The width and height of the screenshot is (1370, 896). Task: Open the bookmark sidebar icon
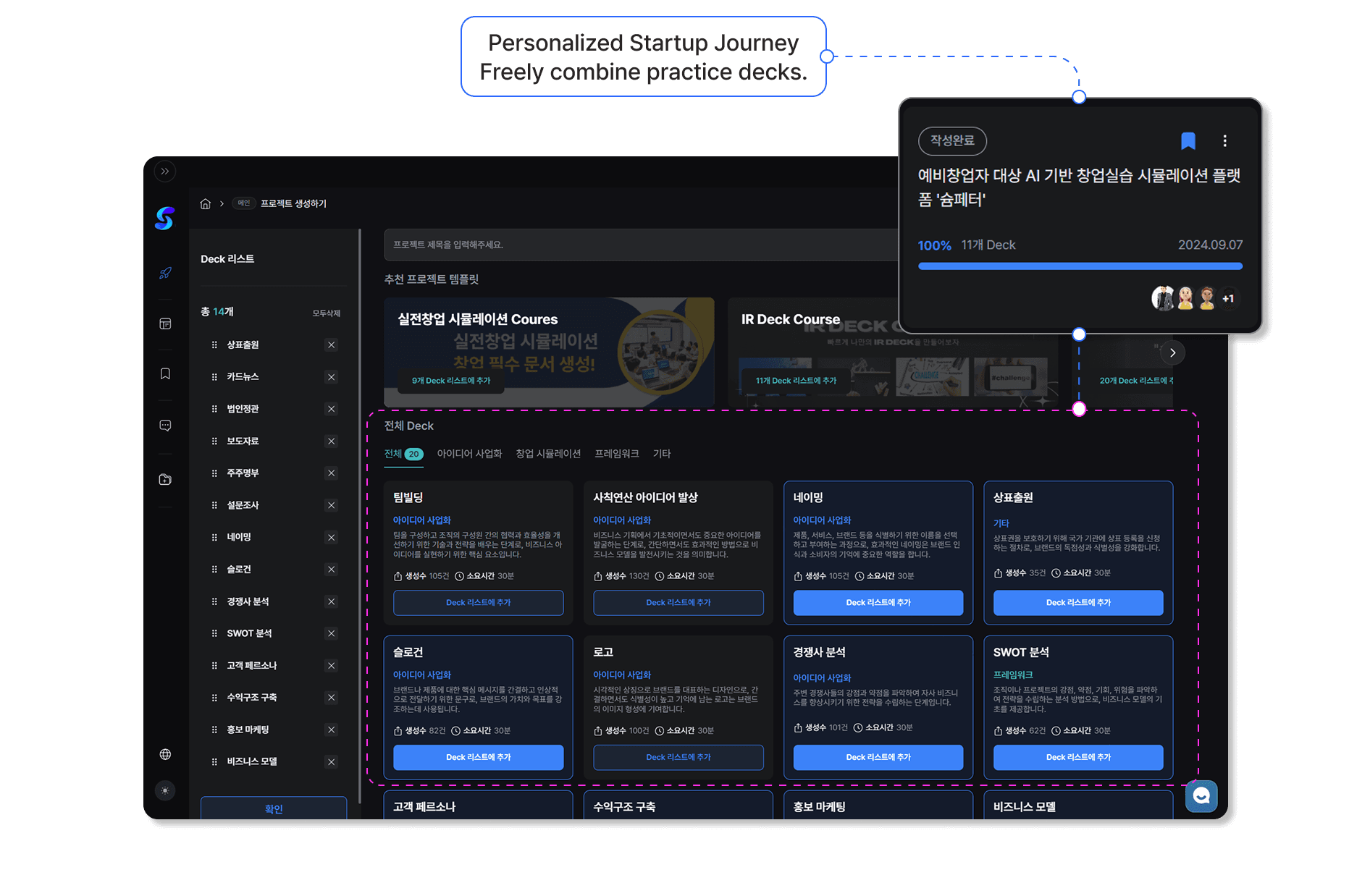point(165,373)
